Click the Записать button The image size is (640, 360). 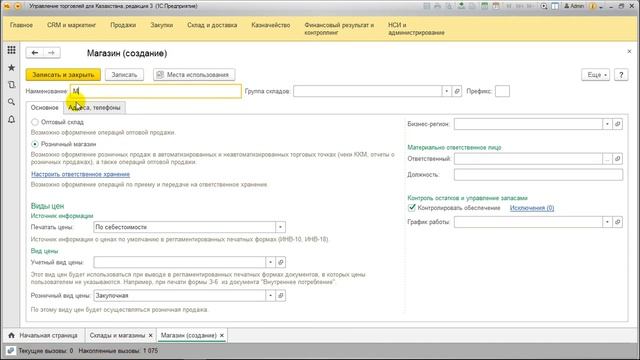tap(124, 75)
